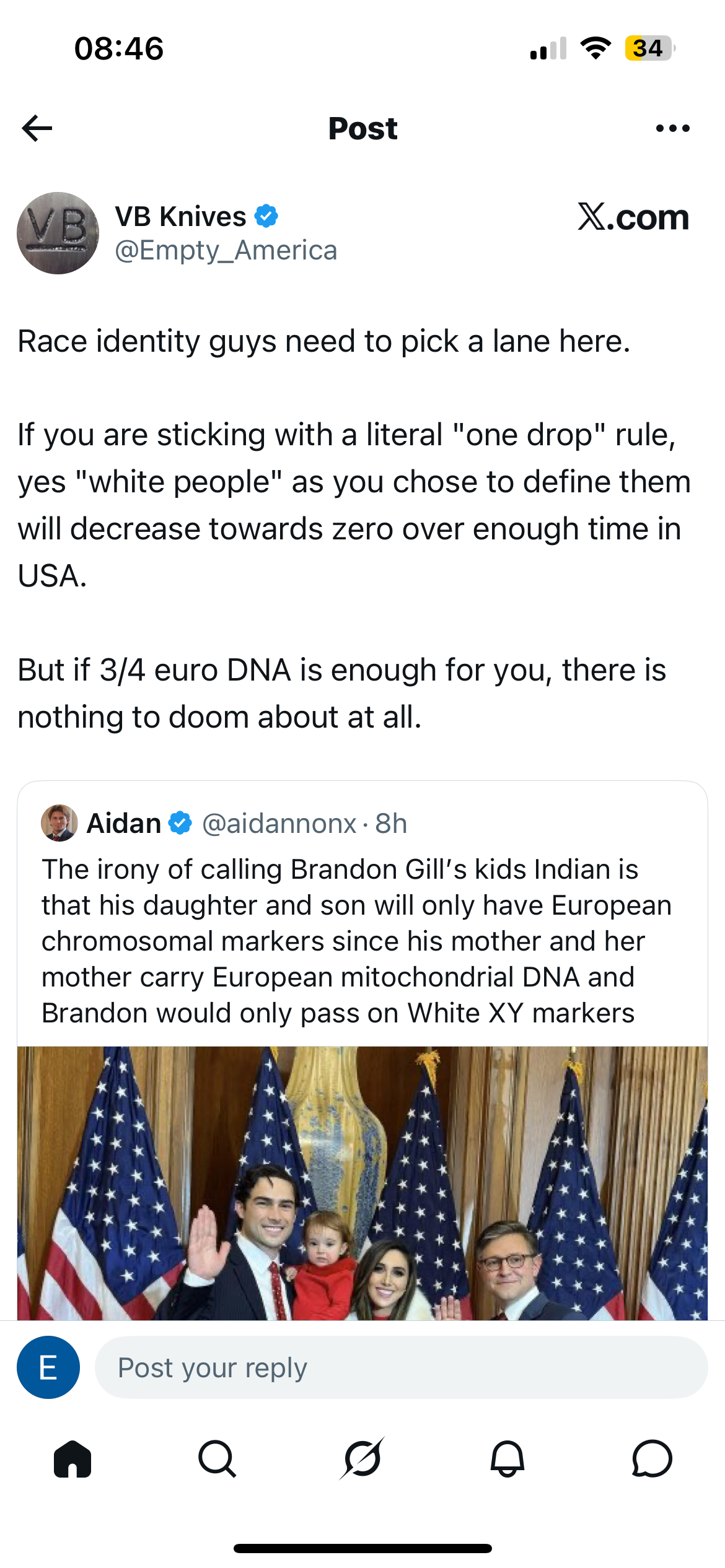View the swearing-in photo with flags
The height and width of the screenshot is (1568, 725).
tap(362, 1183)
